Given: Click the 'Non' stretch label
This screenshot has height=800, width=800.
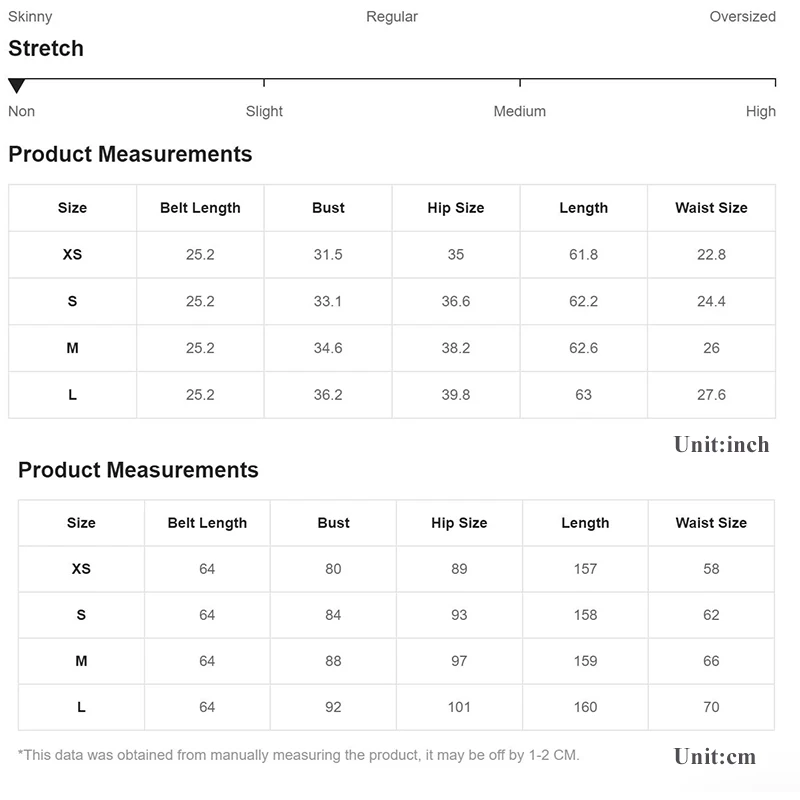Looking at the screenshot, I should [22, 111].
